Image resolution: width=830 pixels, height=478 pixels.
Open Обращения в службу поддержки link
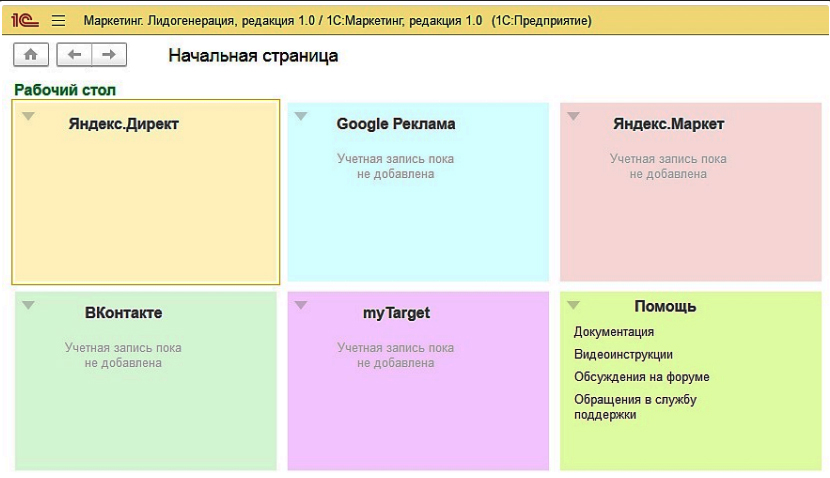pos(635,407)
